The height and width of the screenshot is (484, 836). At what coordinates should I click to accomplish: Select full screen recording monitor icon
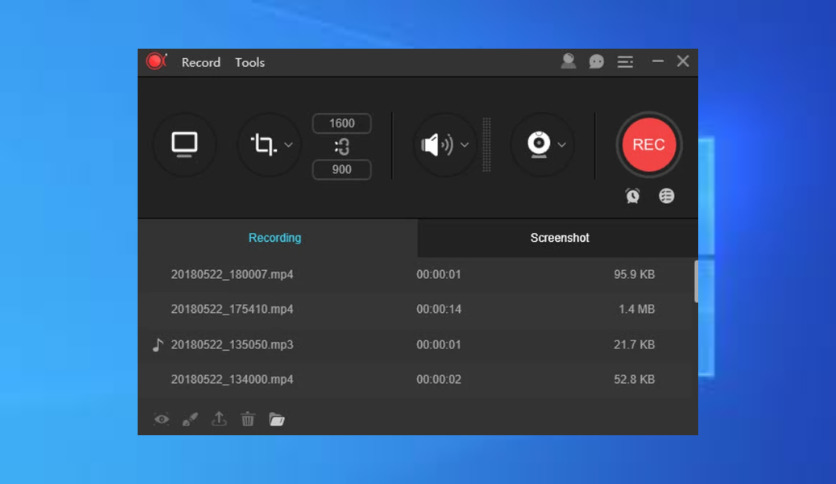pyautogui.click(x=184, y=144)
